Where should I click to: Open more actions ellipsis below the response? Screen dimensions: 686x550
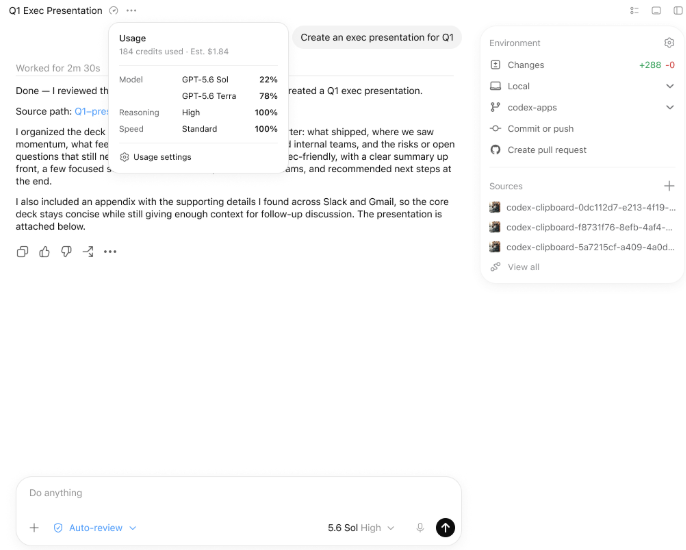point(110,252)
